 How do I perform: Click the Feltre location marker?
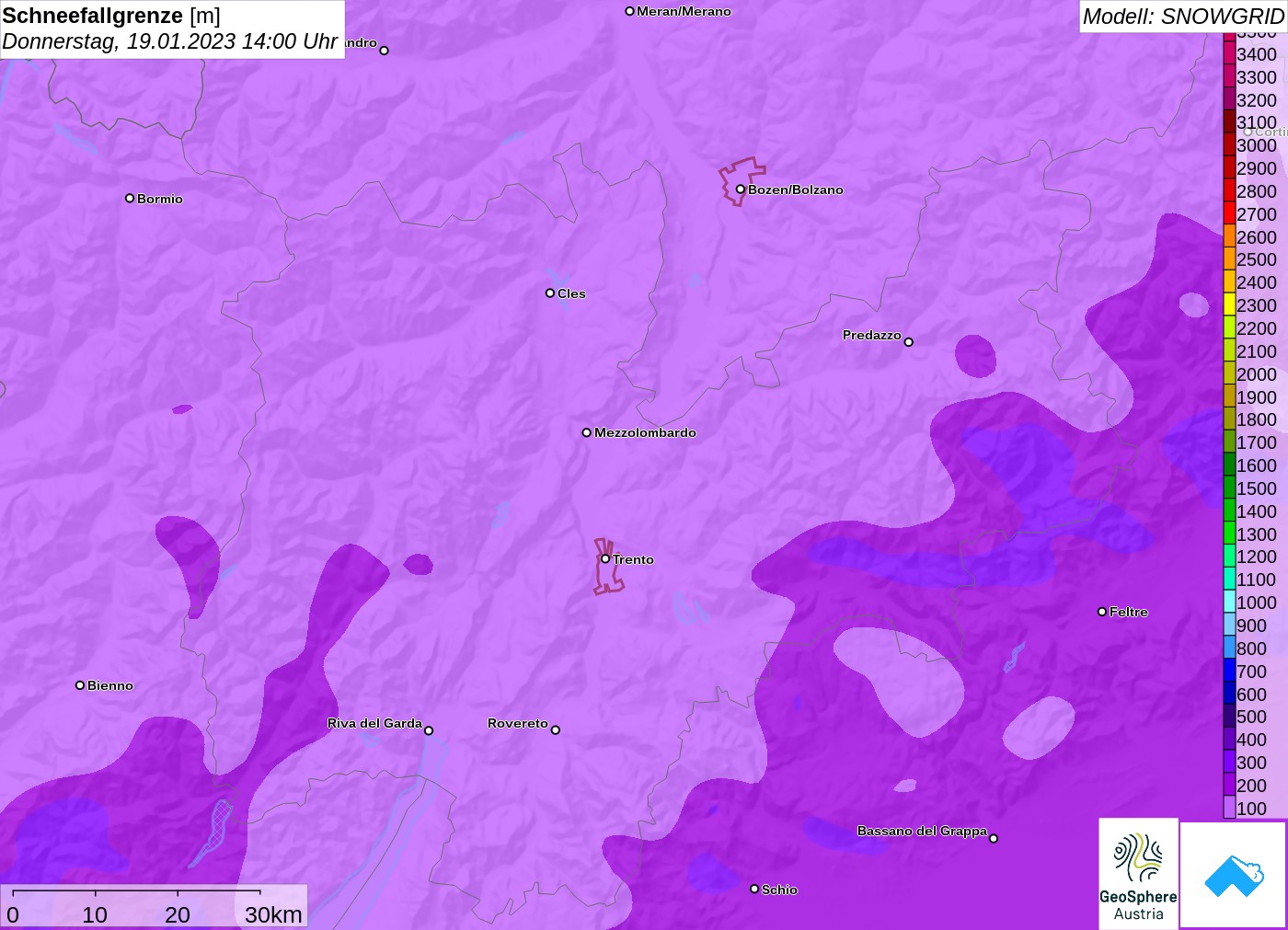(x=1102, y=612)
